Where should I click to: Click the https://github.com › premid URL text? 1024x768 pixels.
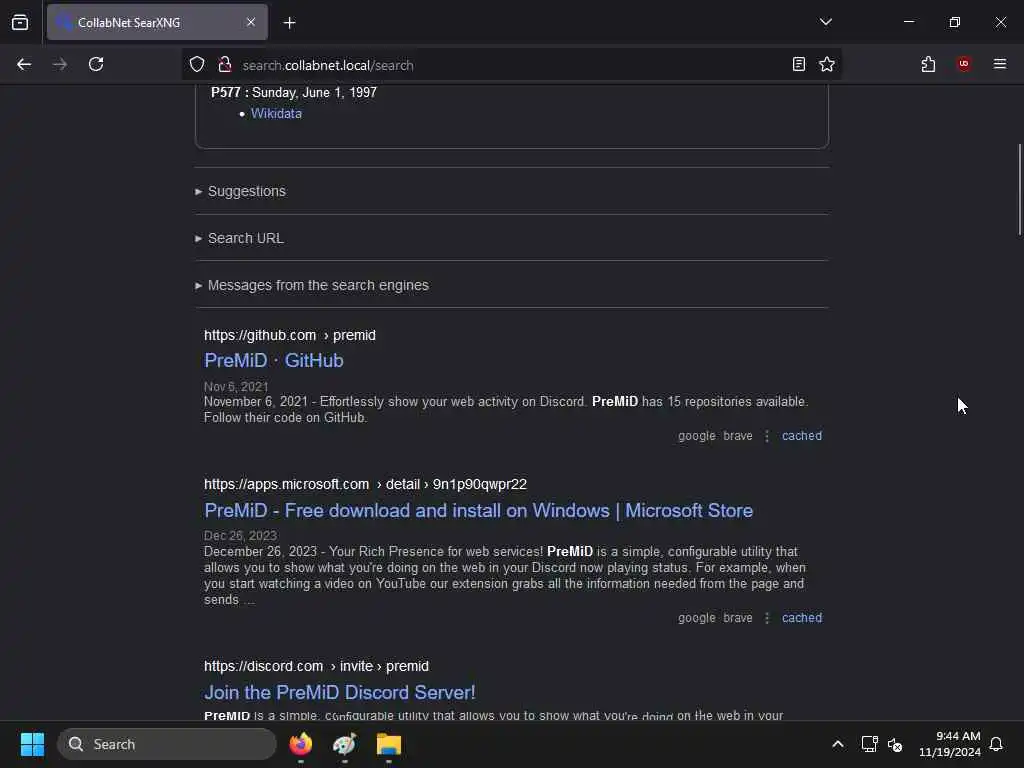(289, 335)
